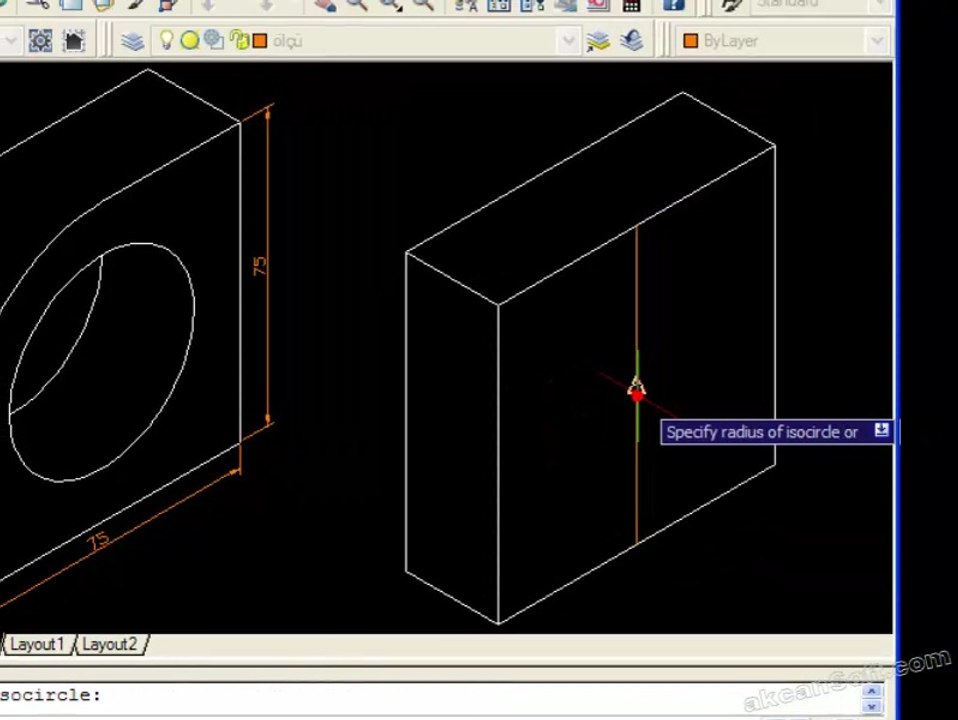Screen dimensions: 958x720
Task: Toggle the lock icon for ölçü layer
Action: (239, 40)
